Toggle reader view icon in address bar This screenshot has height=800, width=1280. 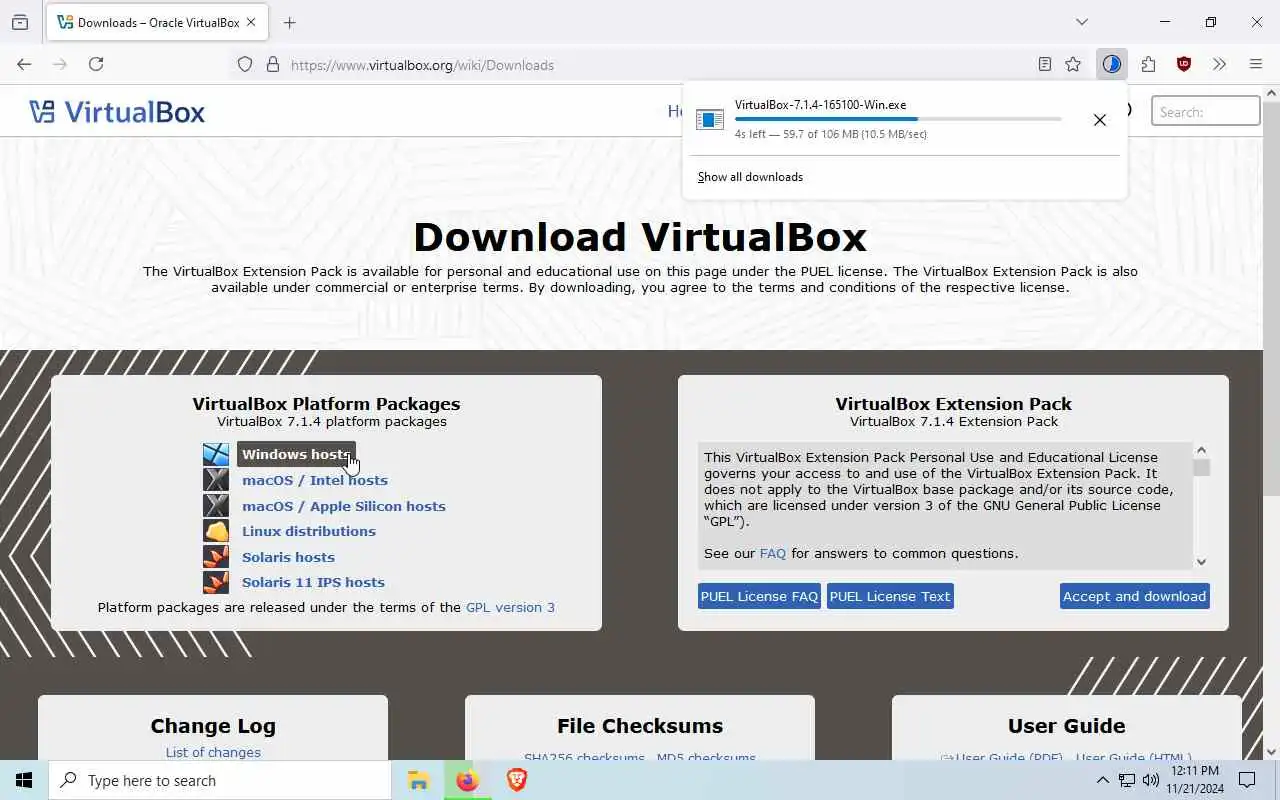[x=1045, y=64]
